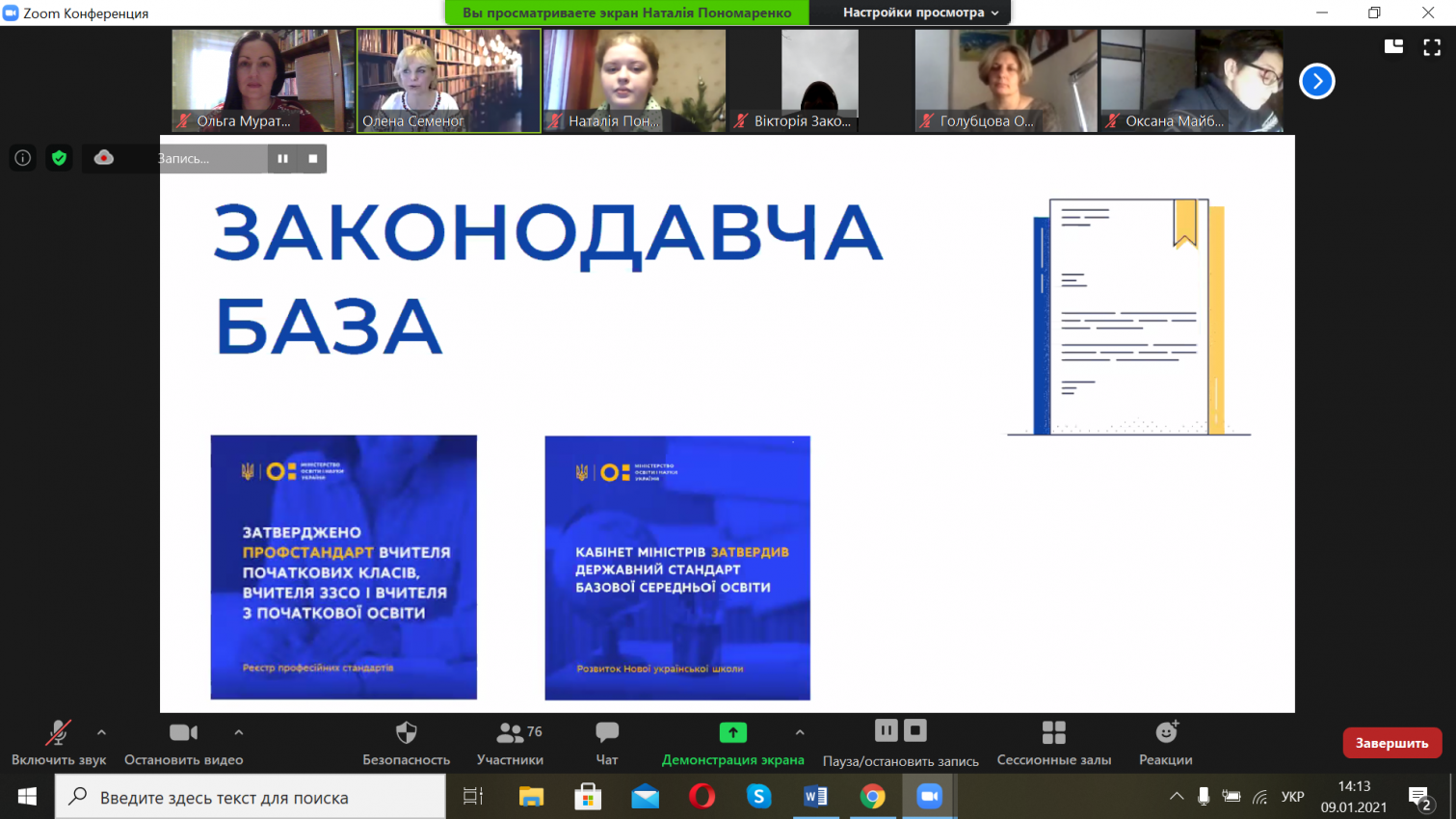
Task: Show hidden tray icons arrow
Action: [1177, 797]
